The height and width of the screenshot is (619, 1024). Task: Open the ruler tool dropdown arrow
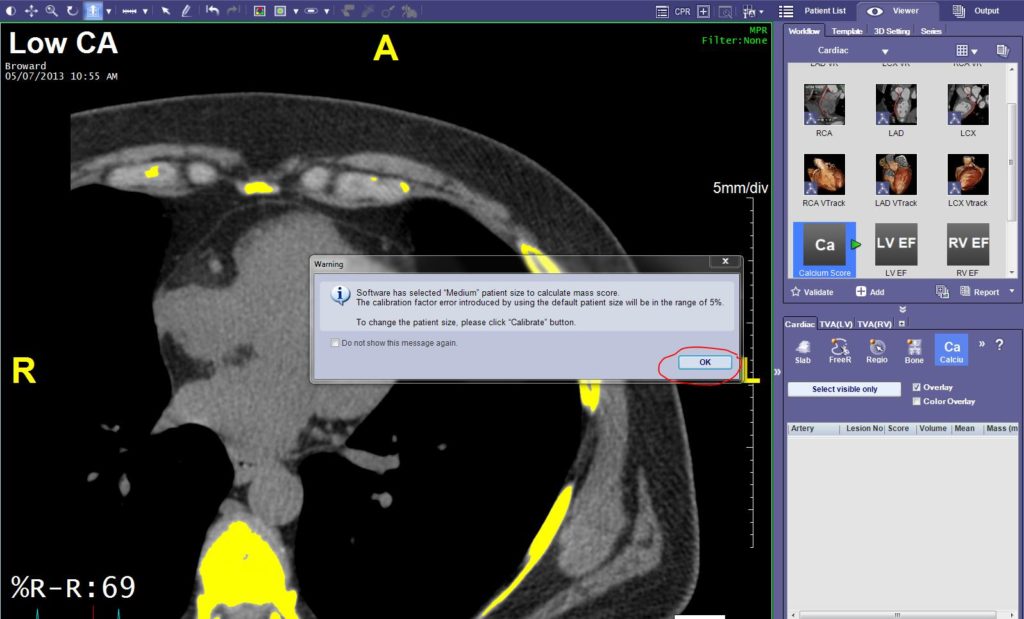click(x=145, y=12)
